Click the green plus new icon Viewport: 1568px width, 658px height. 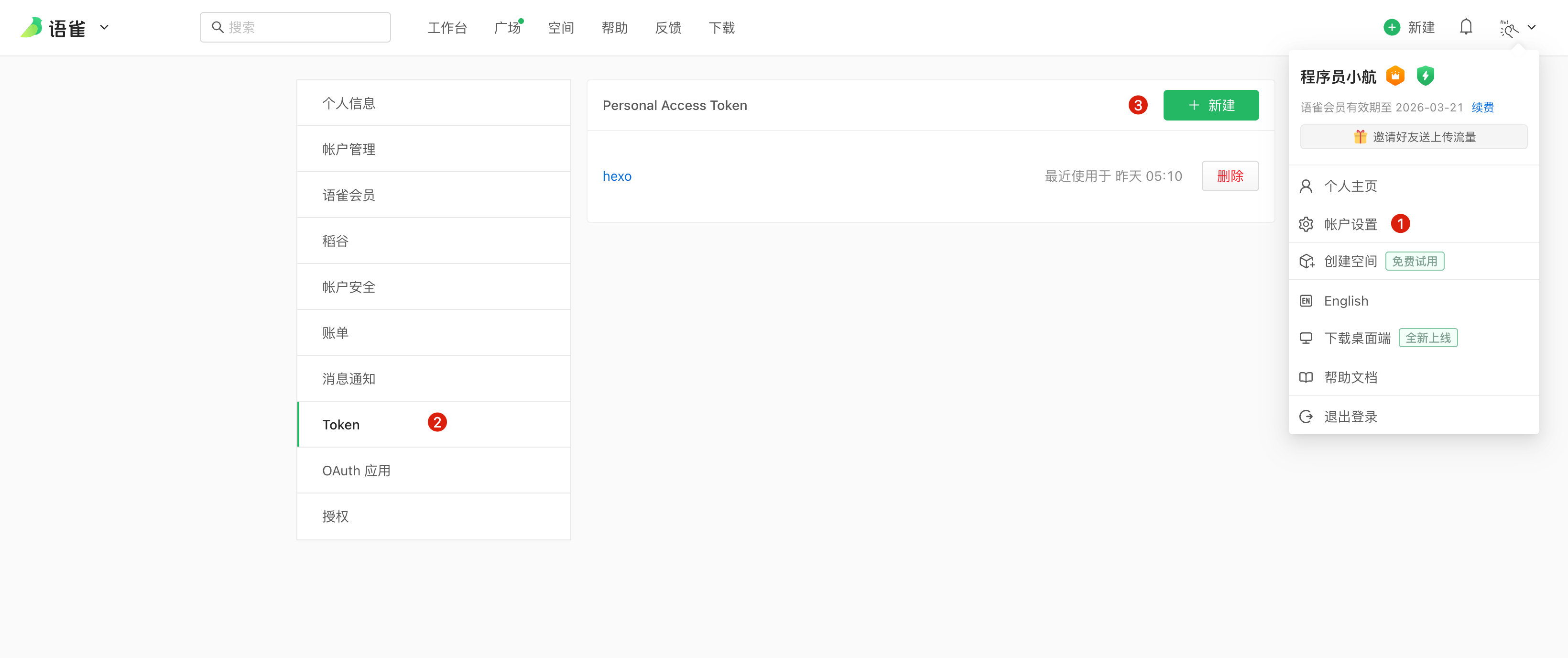pos(1392,27)
